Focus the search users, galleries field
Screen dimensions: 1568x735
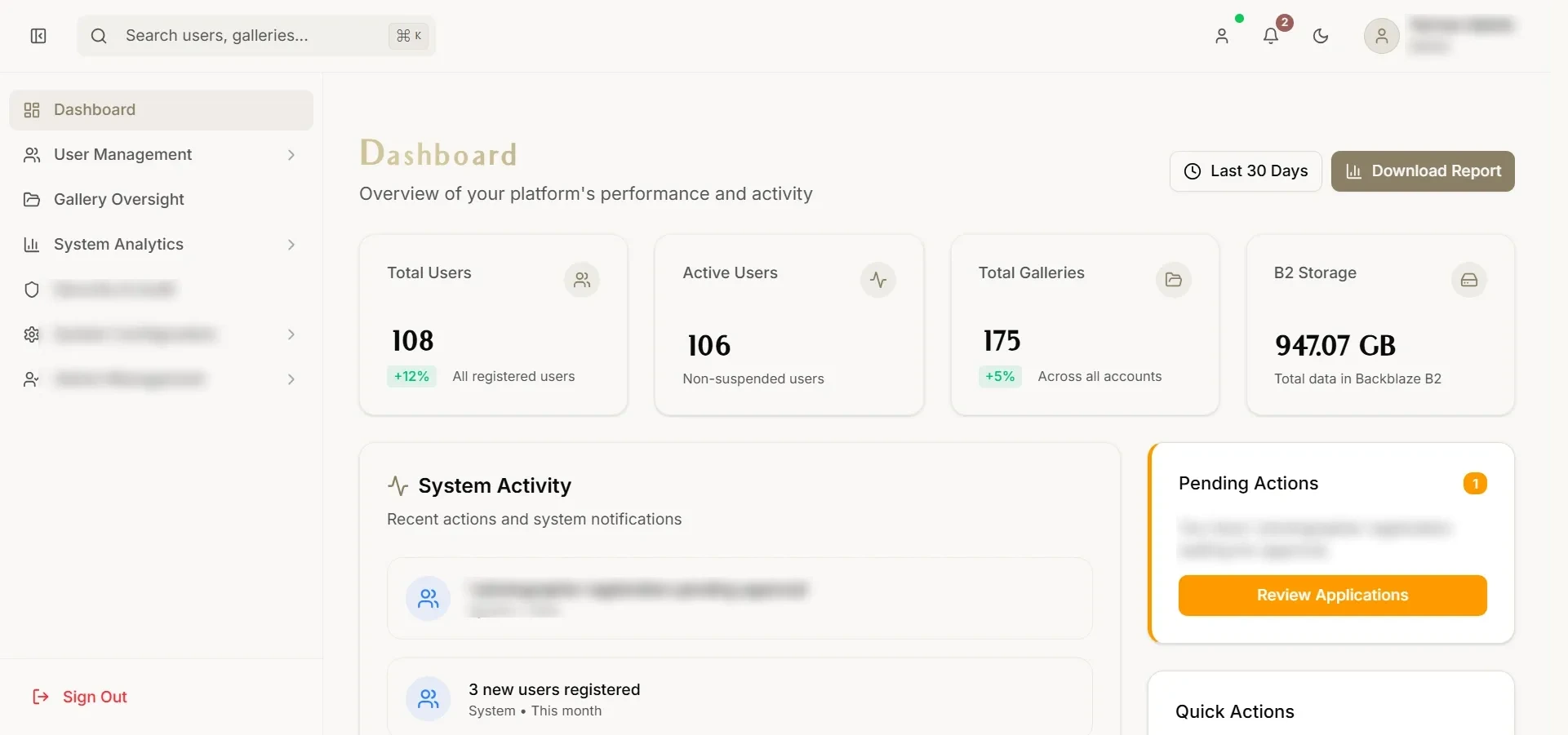coord(256,36)
